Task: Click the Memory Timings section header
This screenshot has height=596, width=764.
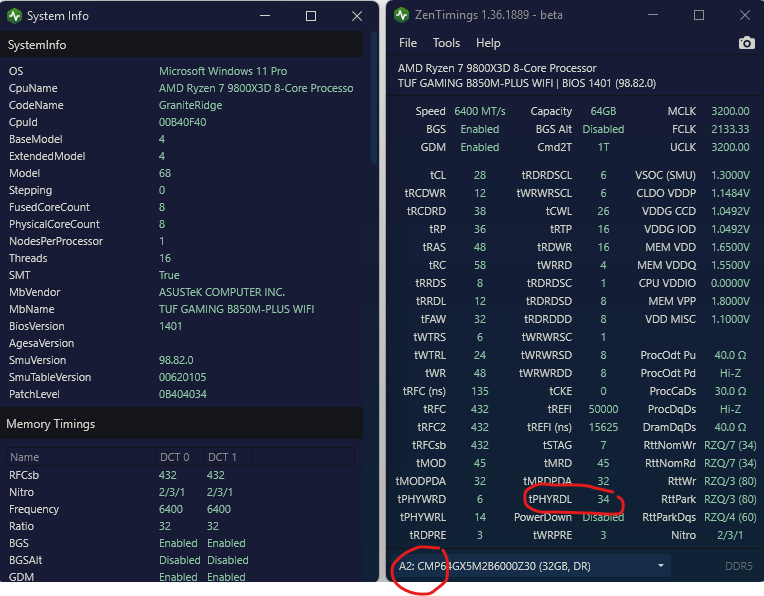Action: [x=181, y=423]
